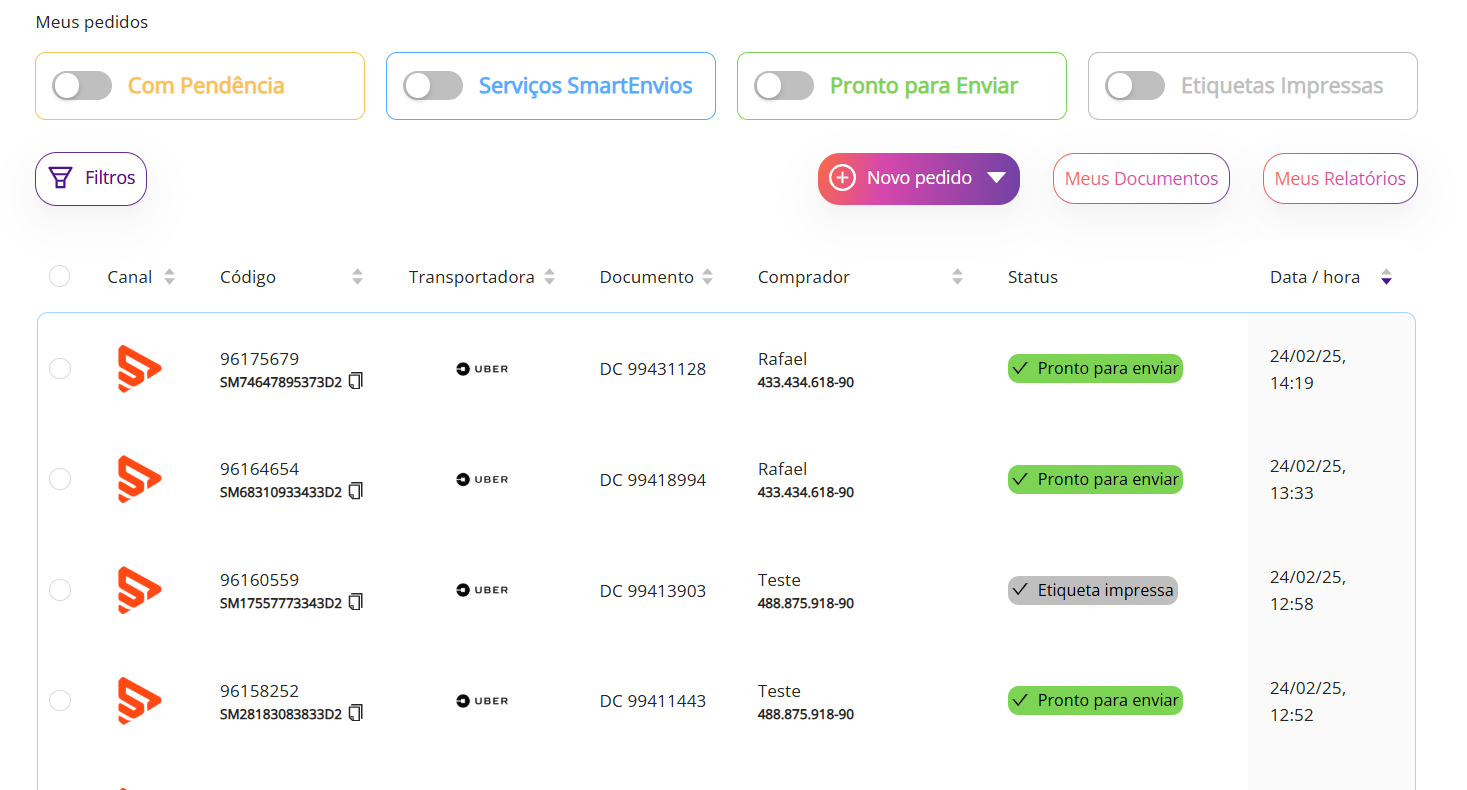Click Uber carrier logo for order 96175679
Viewport: 1467px width, 790px height.
point(482,369)
